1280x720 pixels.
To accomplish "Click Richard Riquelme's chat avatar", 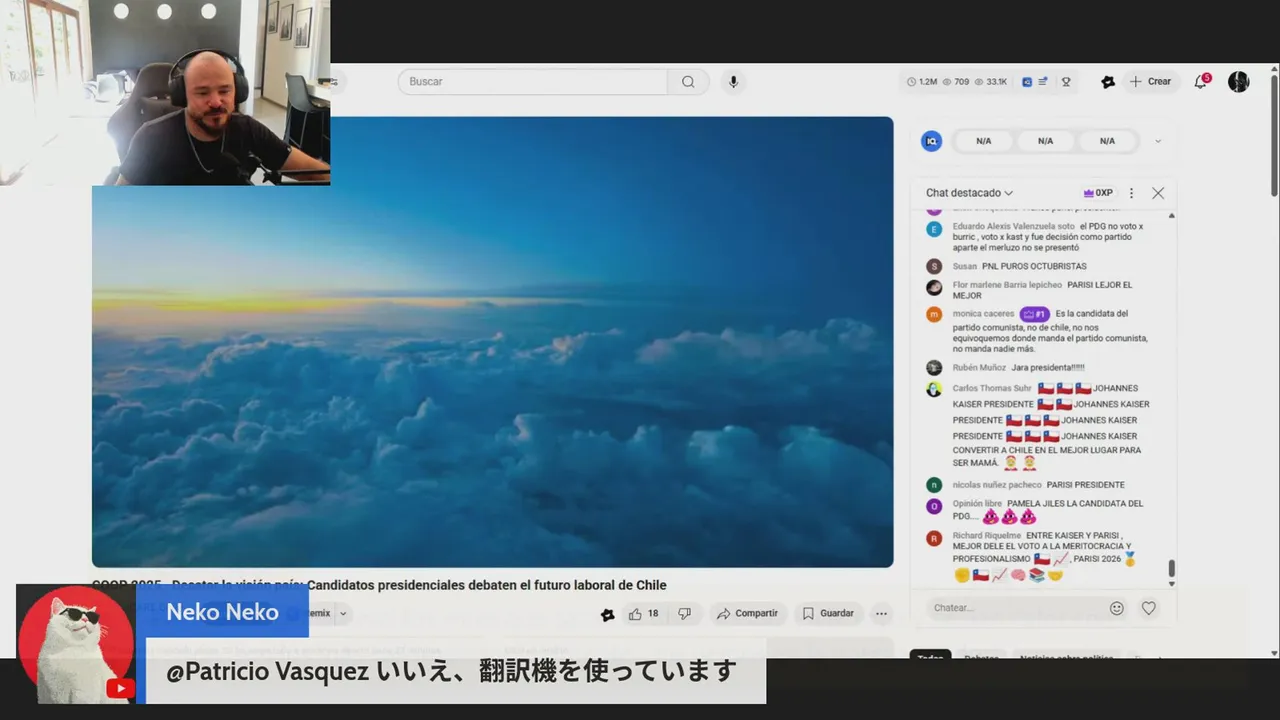I will pos(934,538).
